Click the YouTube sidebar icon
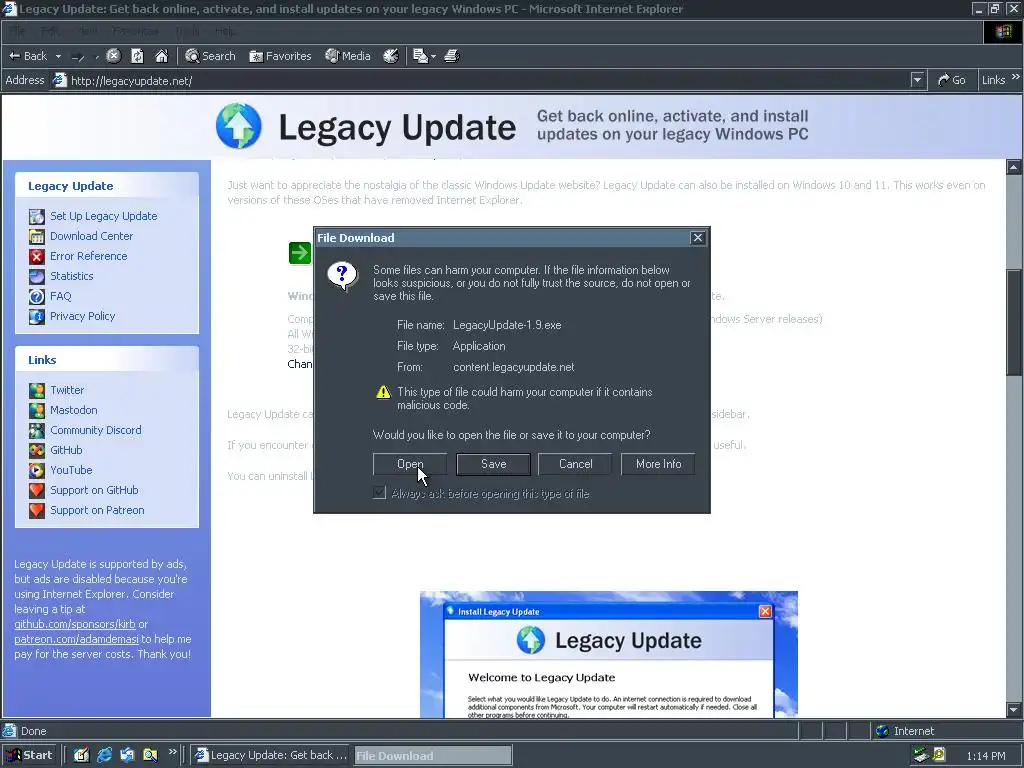 click(x=37, y=470)
